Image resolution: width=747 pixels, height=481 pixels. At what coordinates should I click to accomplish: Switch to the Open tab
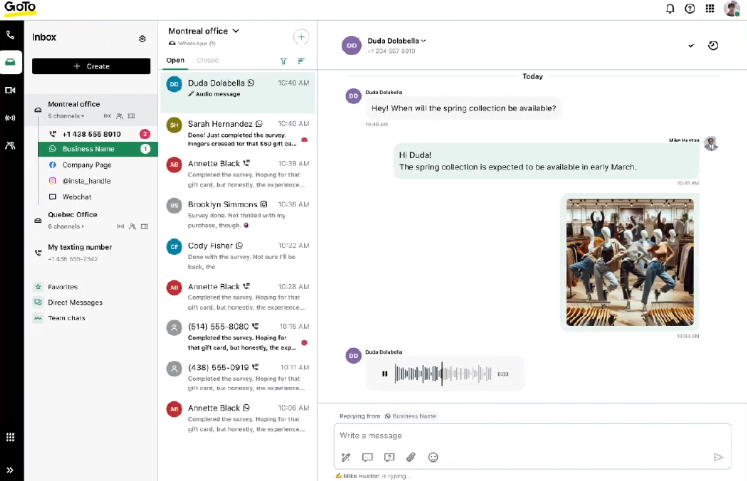pyautogui.click(x=175, y=60)
